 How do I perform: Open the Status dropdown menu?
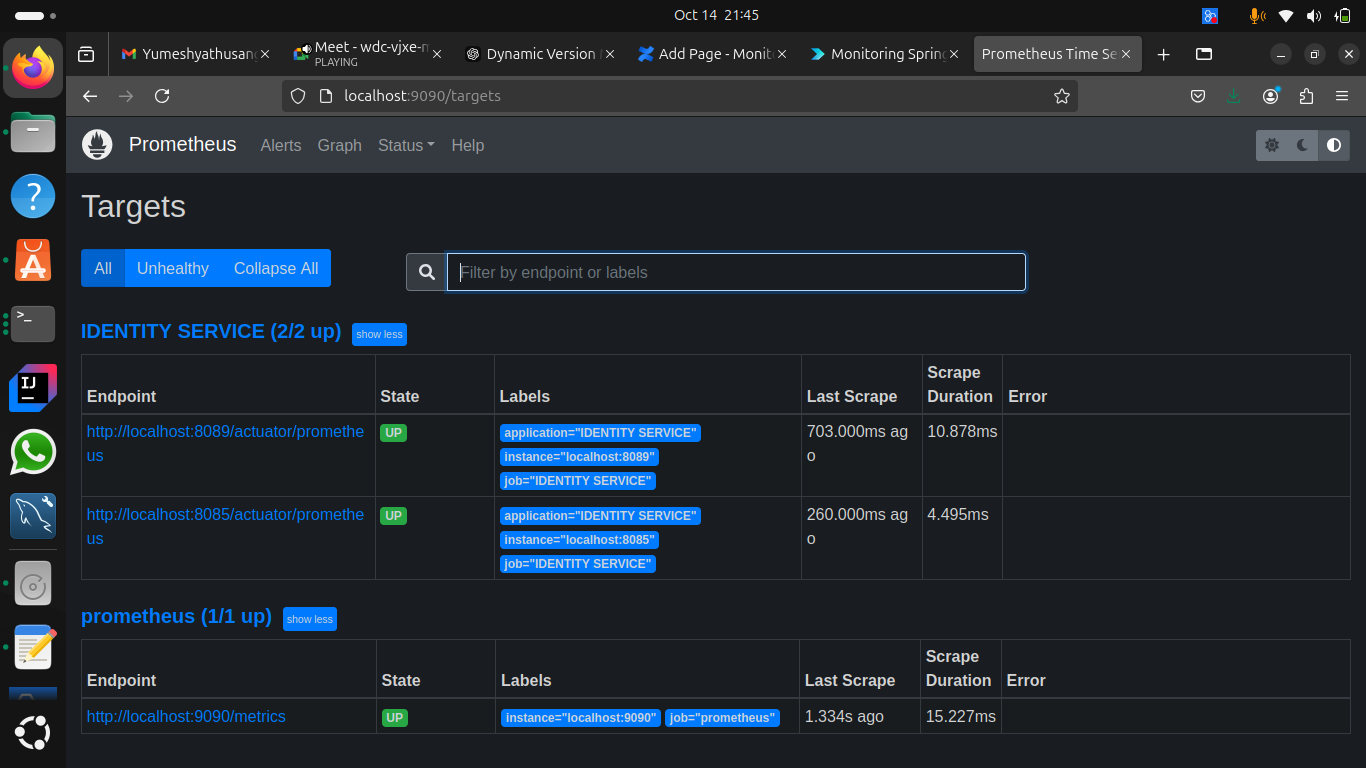[406, 145]
